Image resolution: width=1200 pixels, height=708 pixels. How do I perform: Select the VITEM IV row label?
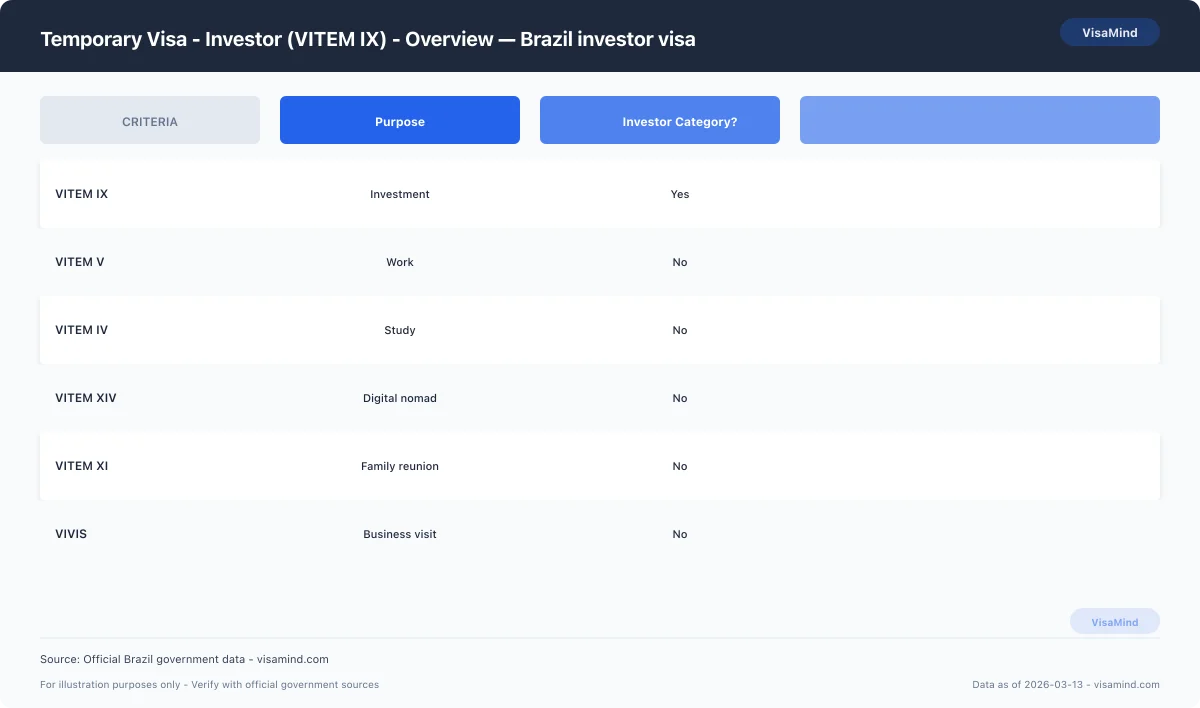(81, 330)
